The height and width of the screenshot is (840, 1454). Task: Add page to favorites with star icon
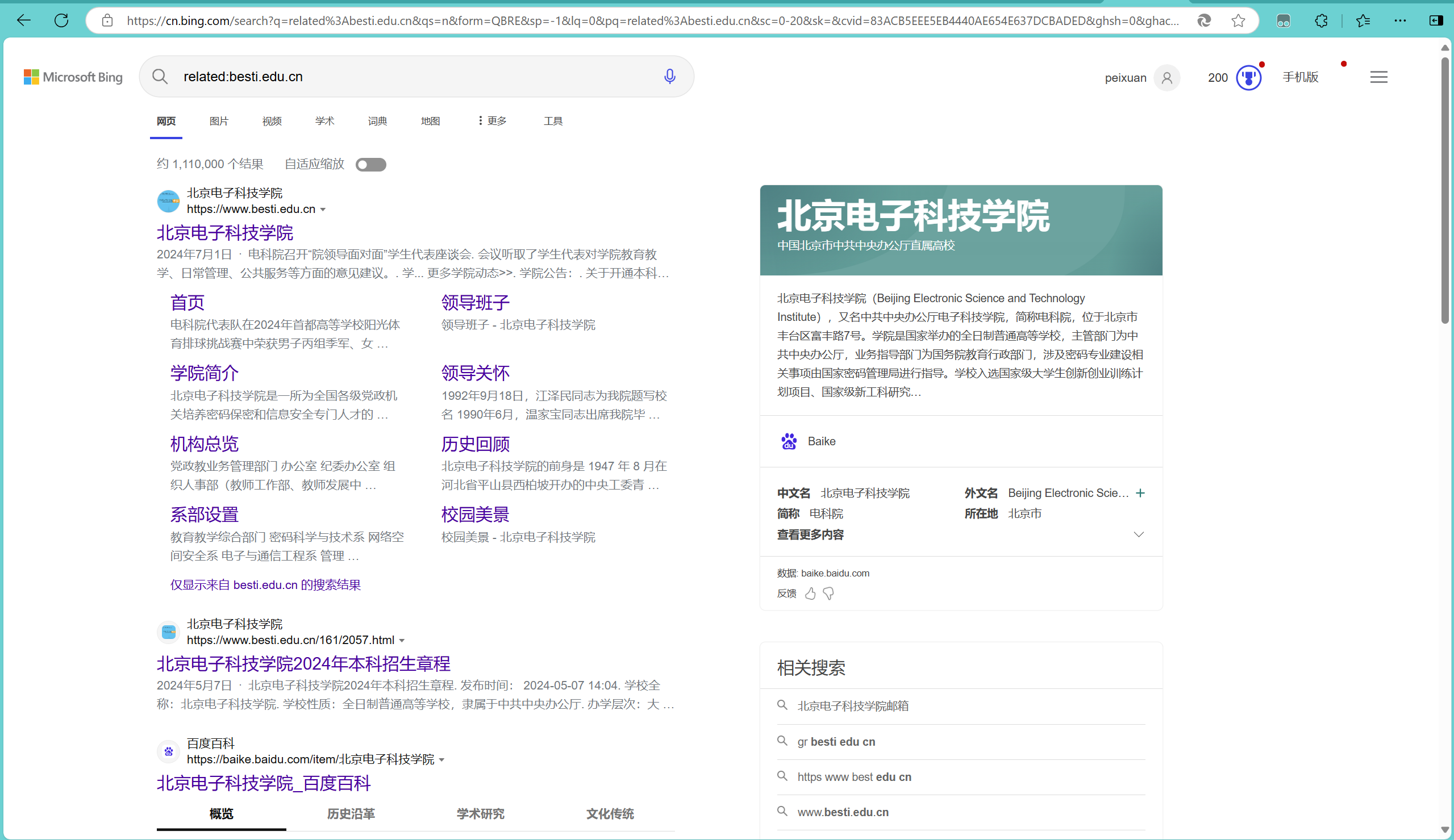1238,21
